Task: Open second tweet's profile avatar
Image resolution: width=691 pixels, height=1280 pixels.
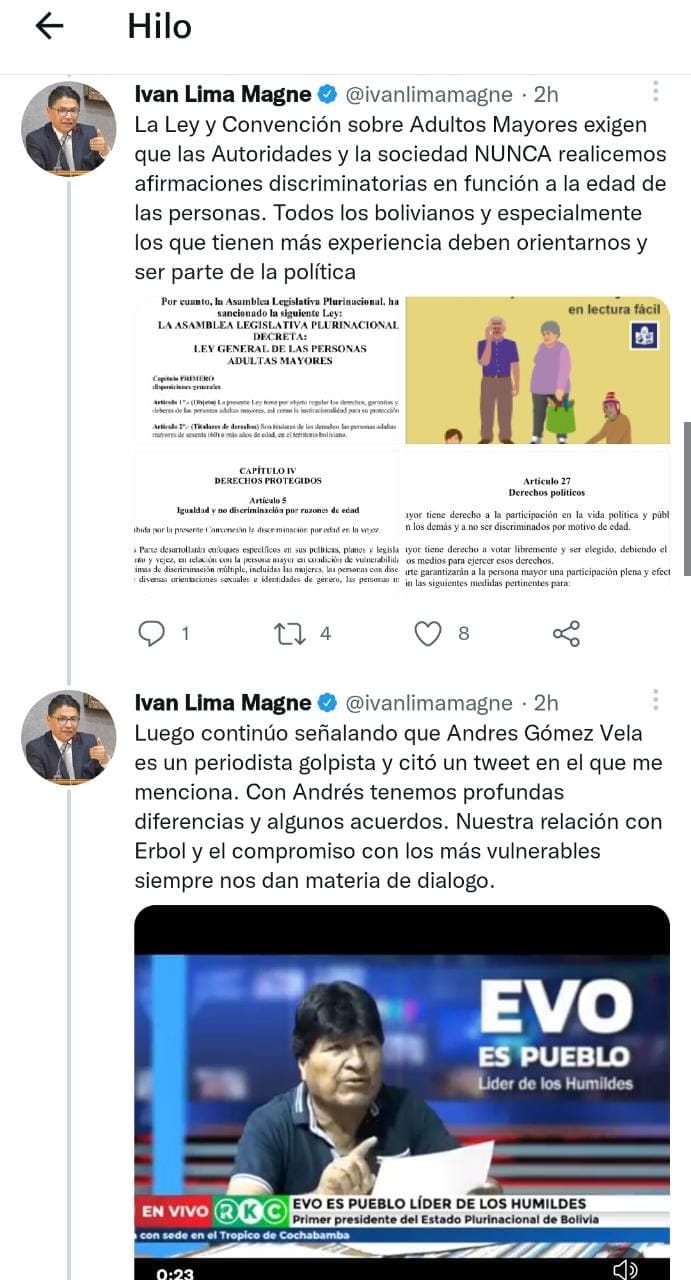Action: coord(69,736)
